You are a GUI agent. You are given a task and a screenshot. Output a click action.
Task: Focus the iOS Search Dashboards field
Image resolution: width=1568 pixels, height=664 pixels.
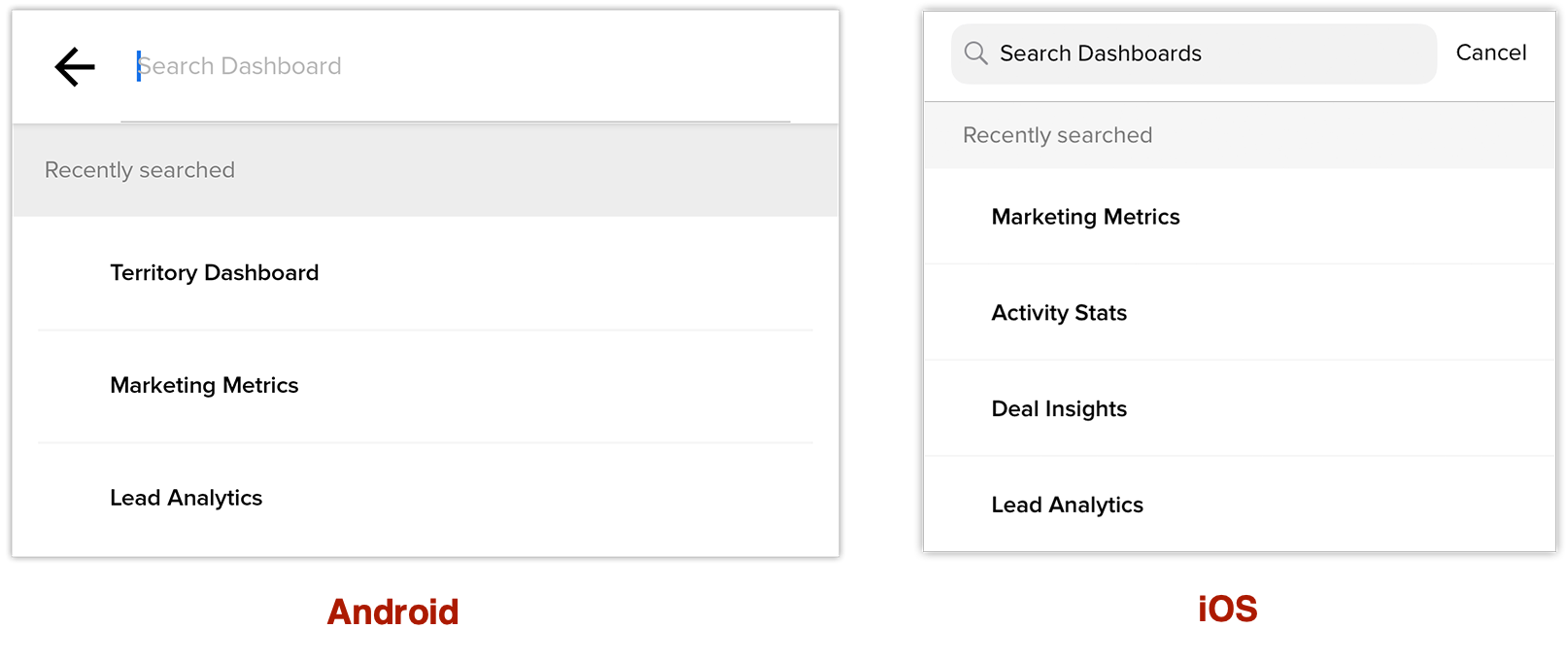point(1205,53)
